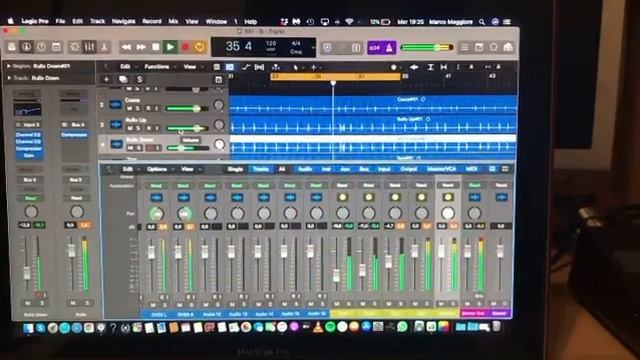Switch mixer to All view
The width and height of the screenshot is (640, 360).
click(x=282, y=169)
